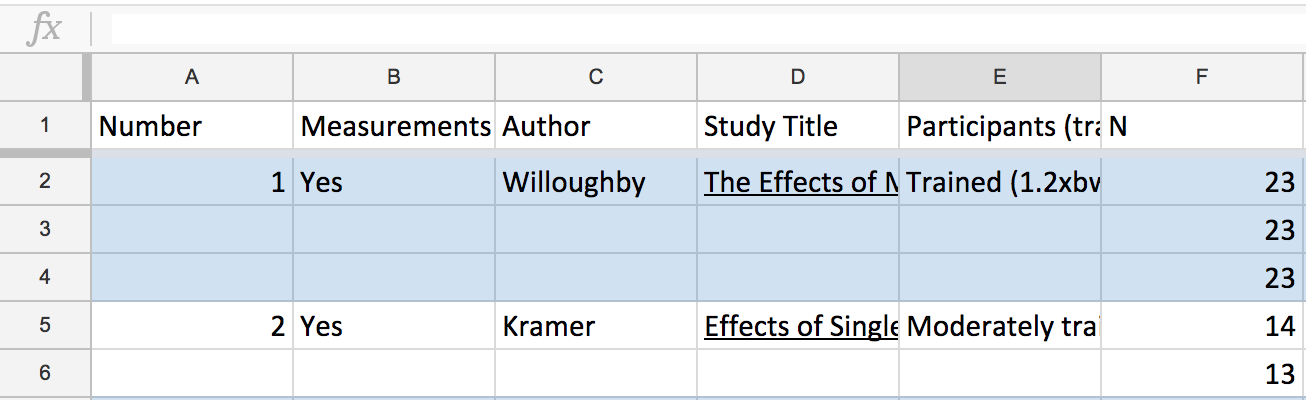The image size is (1306, 400).
Task: Click the "Moderately tra" participants cell
Action: pos(1000,326)
